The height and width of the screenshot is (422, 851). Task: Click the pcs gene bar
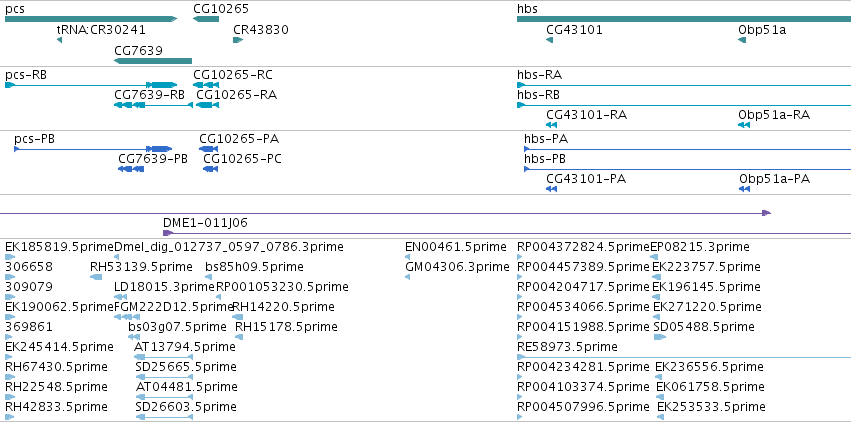(91, 19)
